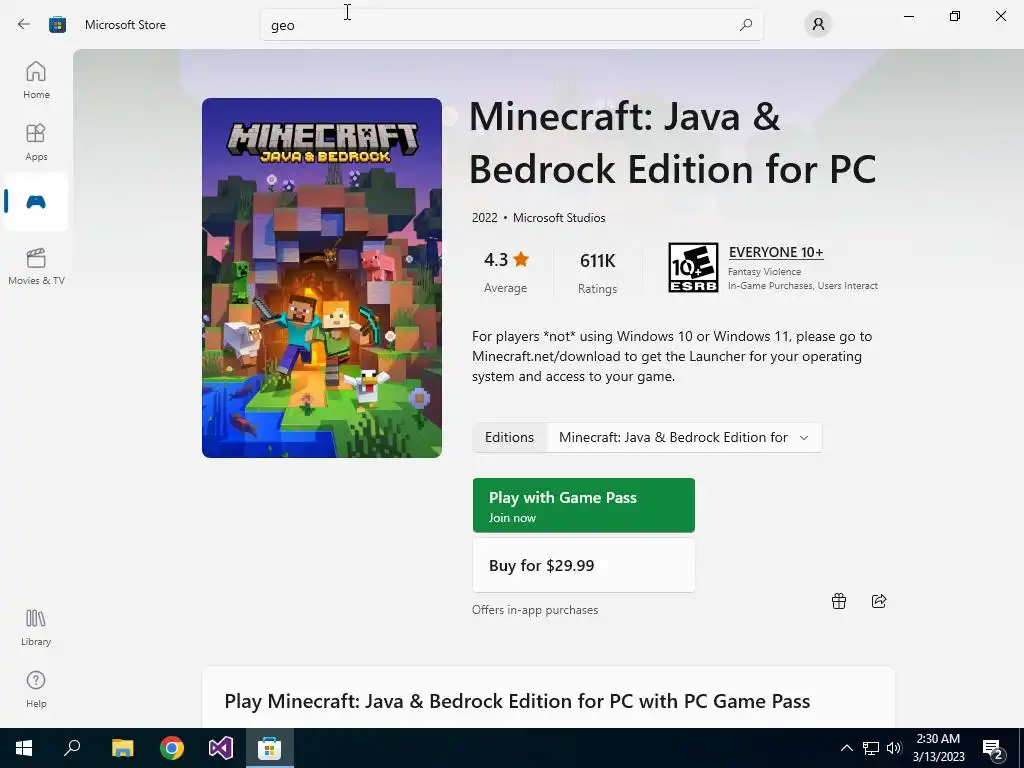Screen dimensions: 1024x768
Task: Go back using the back arrow
Action: click(x=24, y=25)
